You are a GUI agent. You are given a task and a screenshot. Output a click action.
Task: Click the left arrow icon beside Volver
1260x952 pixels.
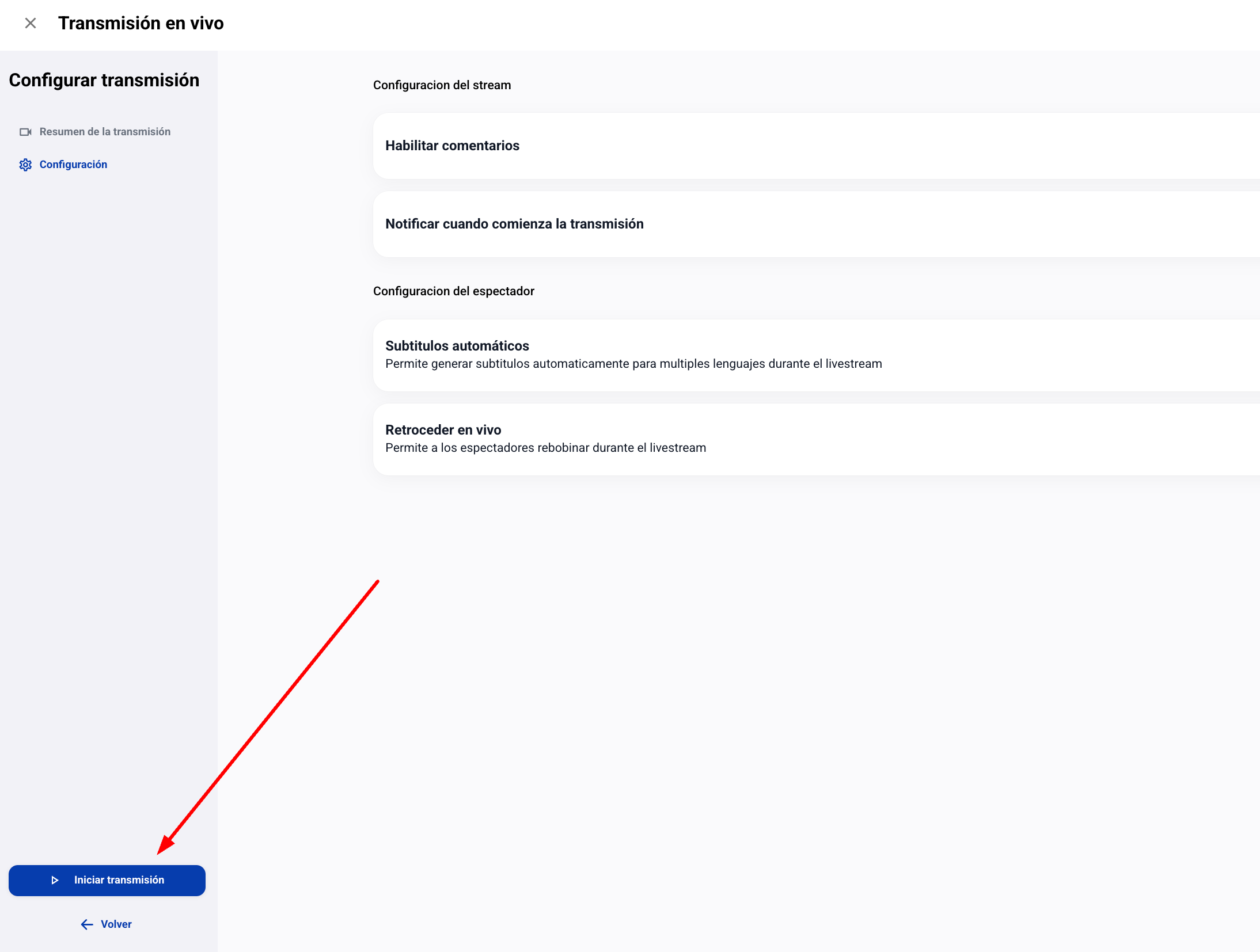(87, 924)
